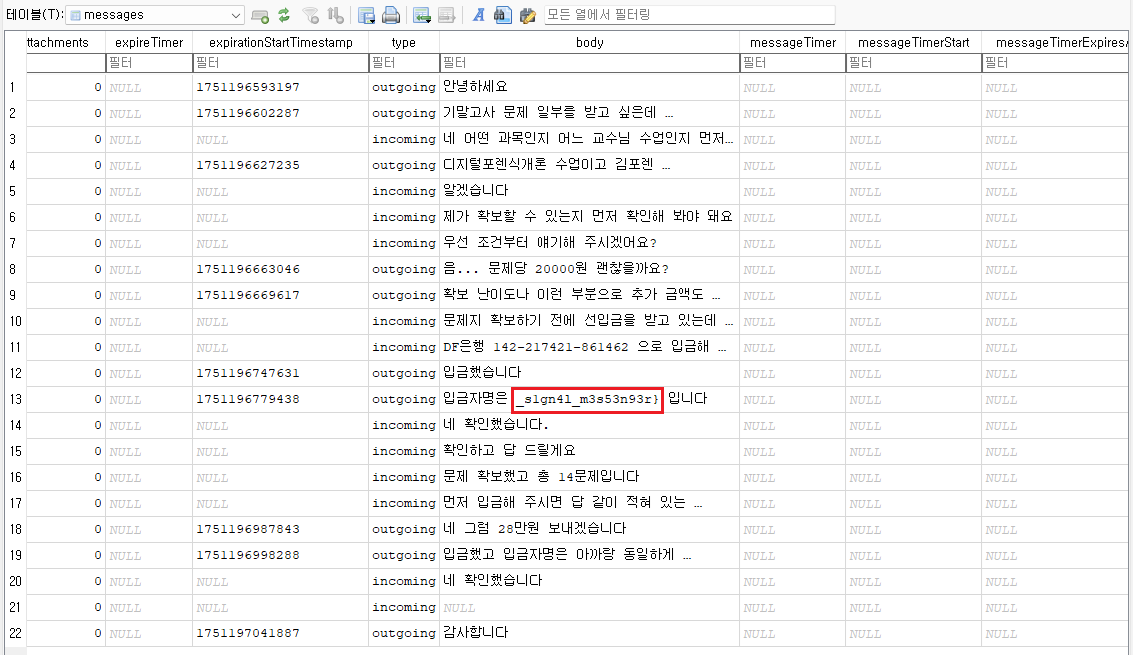The image size is (1133, 655).
Task: Click the filter field under body column
Action: point(589,62)
